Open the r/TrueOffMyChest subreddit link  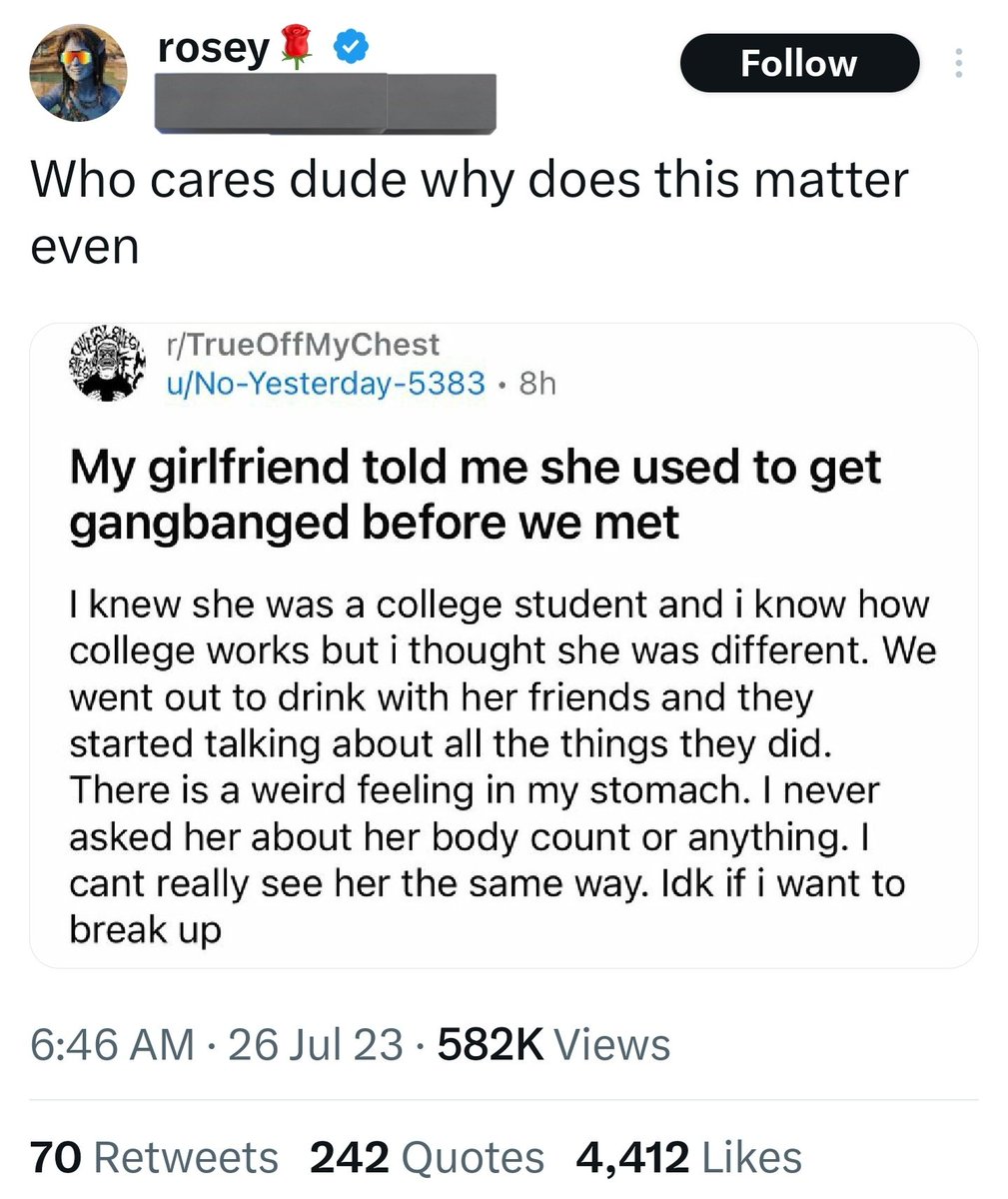click(x=303, y=345)
